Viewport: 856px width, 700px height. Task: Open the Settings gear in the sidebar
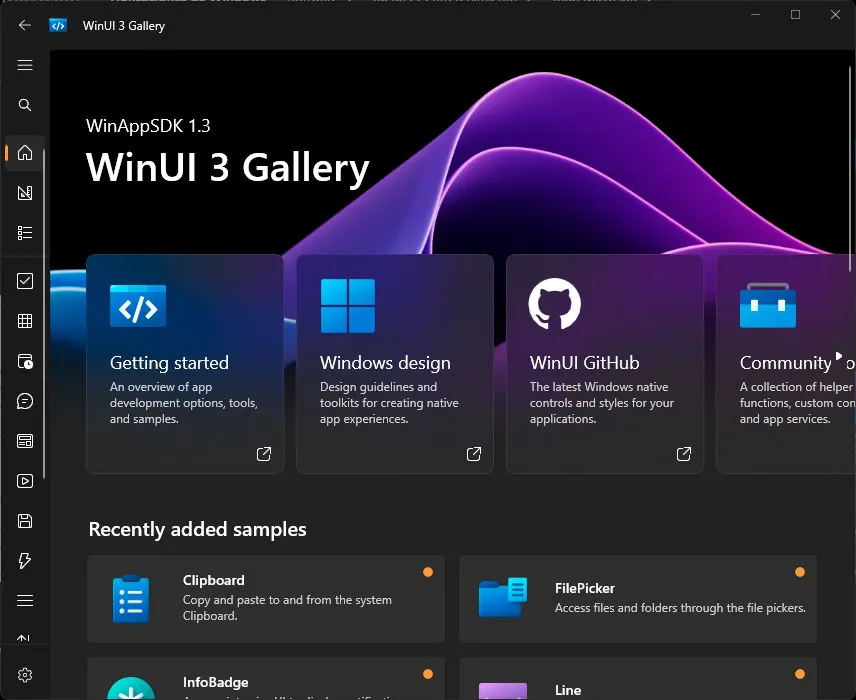coord(25,675)
